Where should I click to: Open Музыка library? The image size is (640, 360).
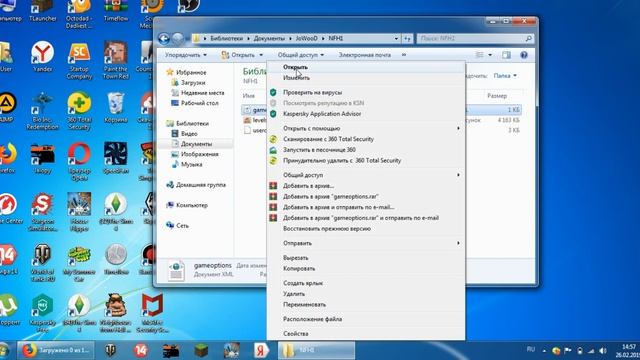click(x=191, y=164)
